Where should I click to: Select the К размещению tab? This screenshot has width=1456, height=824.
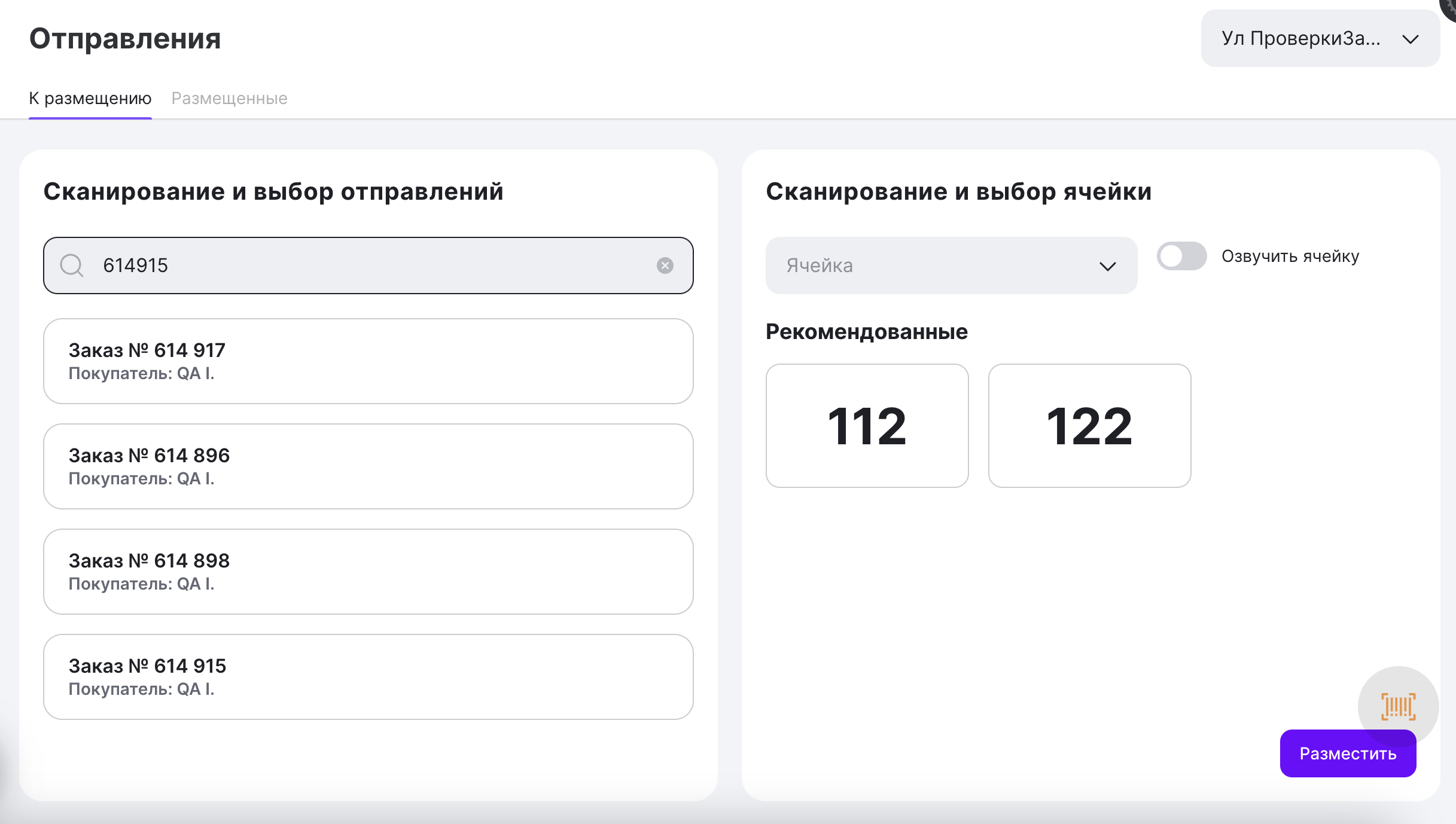click(90, 98)
